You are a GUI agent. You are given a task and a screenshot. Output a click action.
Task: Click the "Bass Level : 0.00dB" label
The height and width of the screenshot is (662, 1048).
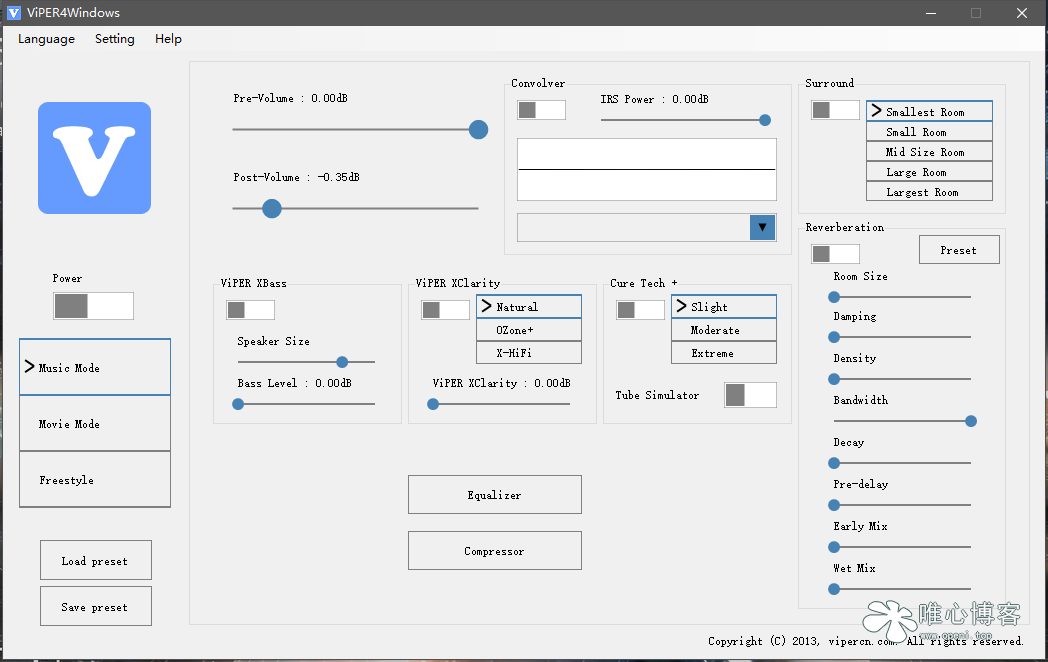pos(295,383)
